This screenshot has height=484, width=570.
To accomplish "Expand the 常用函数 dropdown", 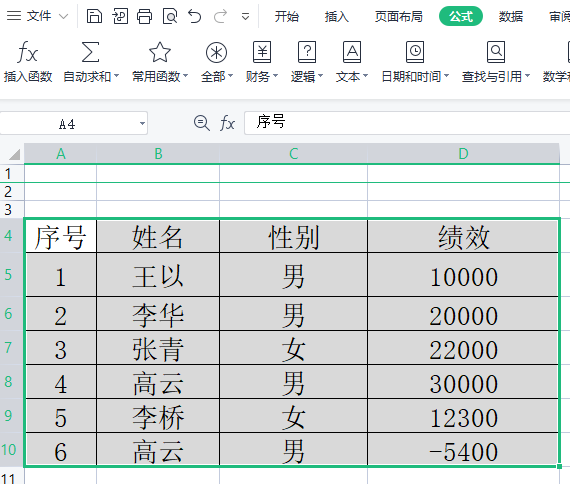I will [x=185, y=76].
